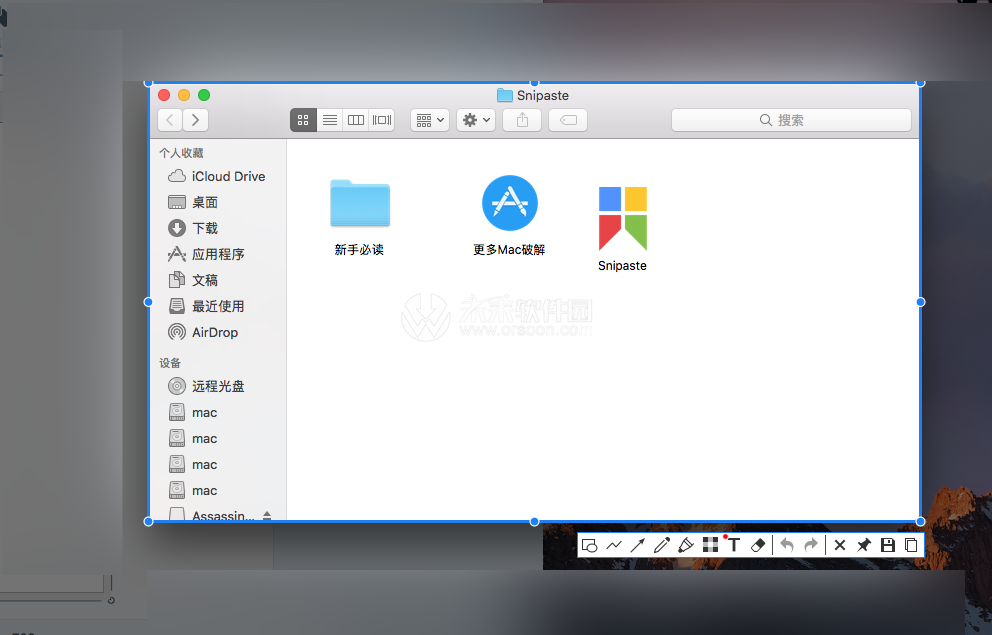The height and width of the screenshot is (635, 992).
Task: Click the Snipaste folder icon in title bar
Action: [505, 96]
